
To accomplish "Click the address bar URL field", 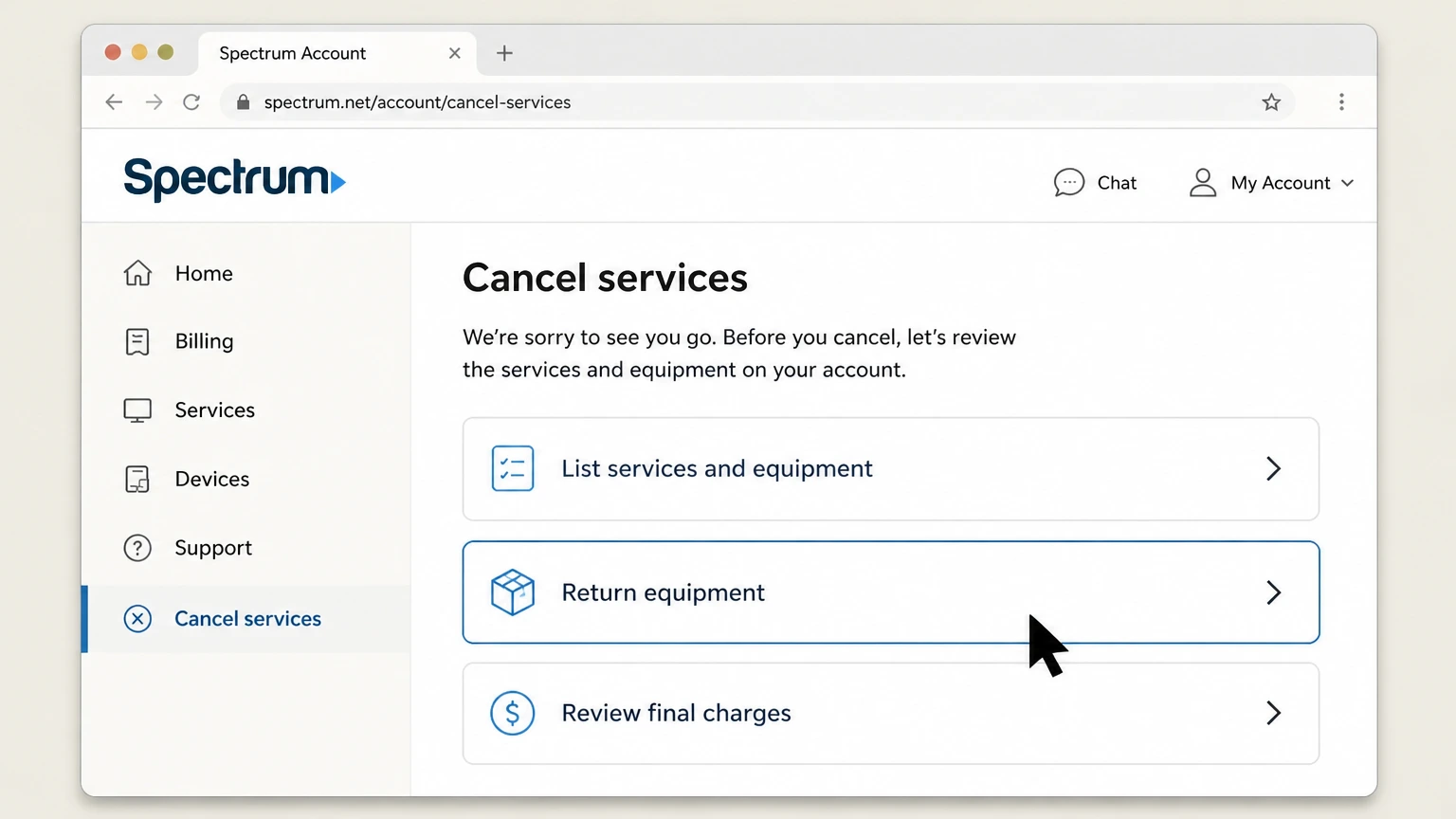I will (x=757, y=102).
